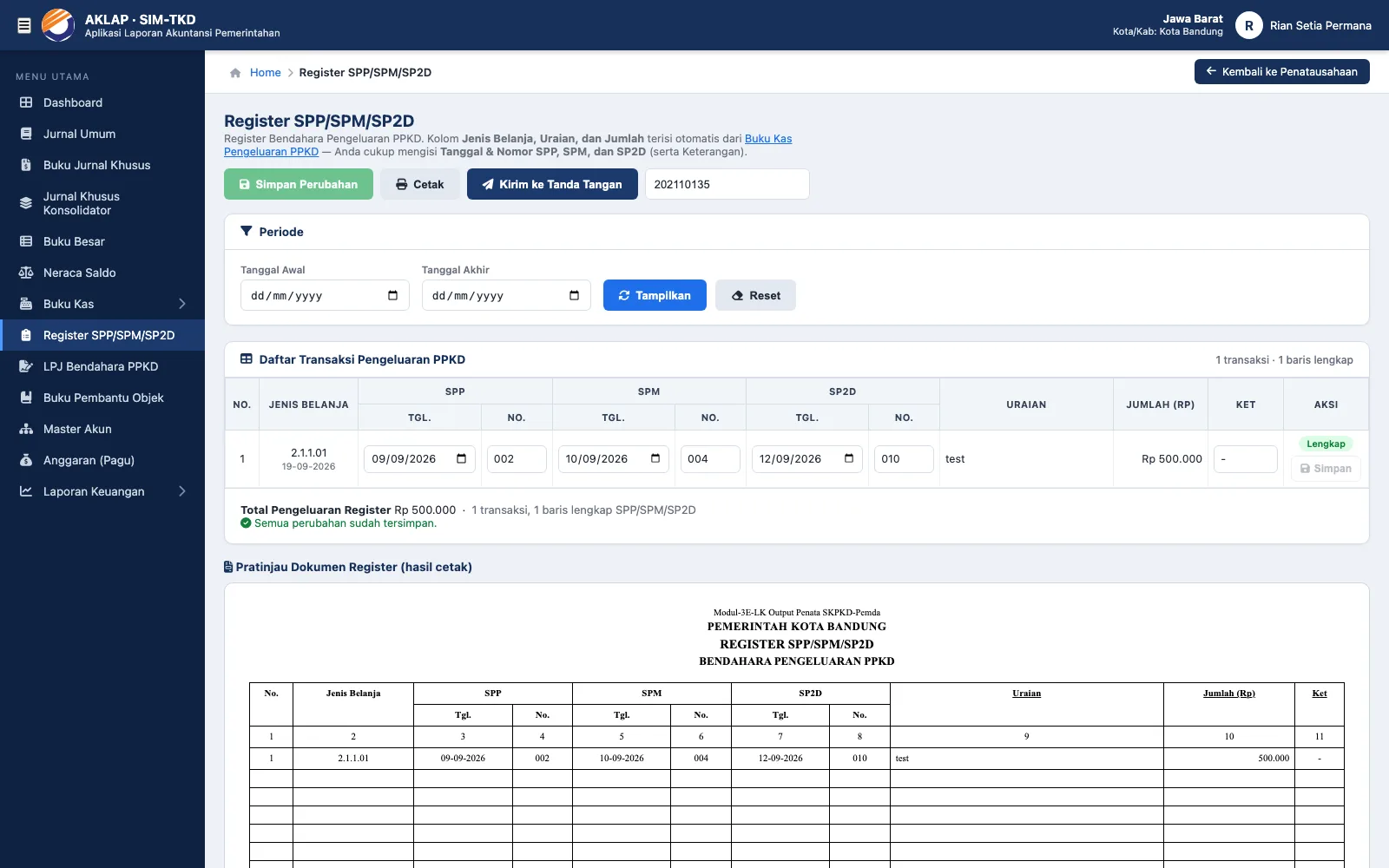Focus the 202110135 input field

pos(727,184)
